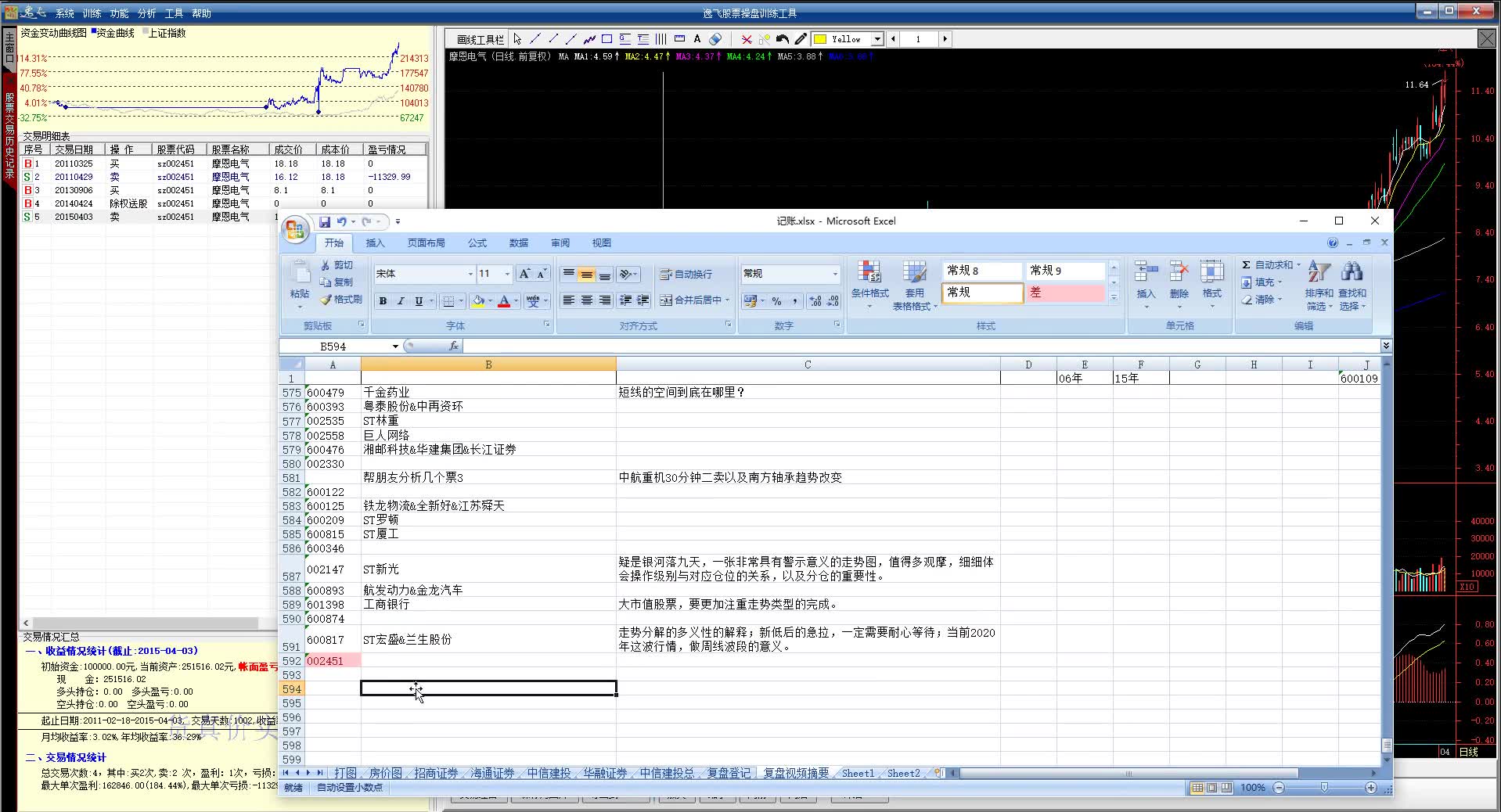The height and width of the screenshot is (812, 1501).
Task: Toggle italic formatting in Excel
Action: point(401,301)
